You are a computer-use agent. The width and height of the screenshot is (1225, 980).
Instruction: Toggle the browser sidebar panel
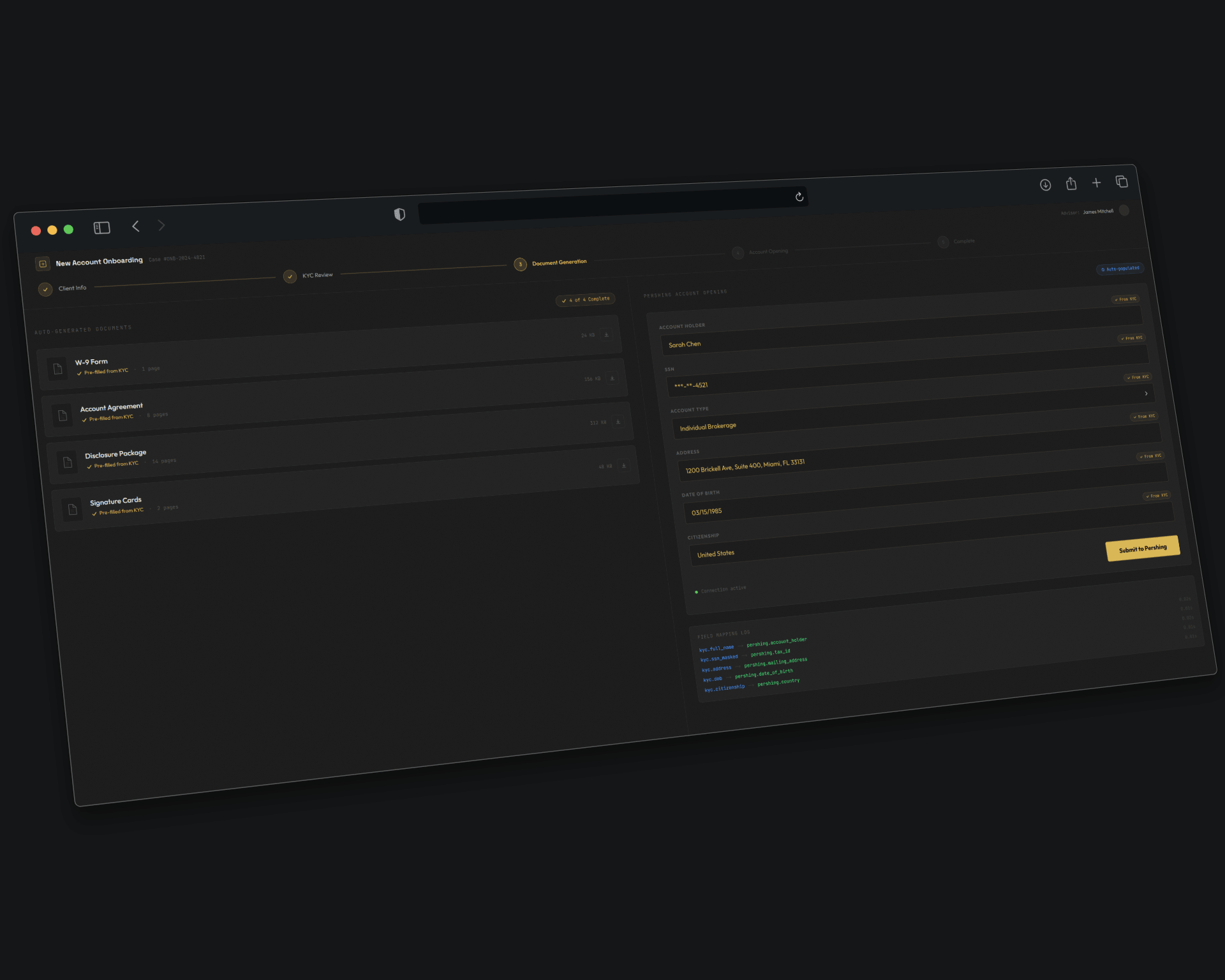102,228
